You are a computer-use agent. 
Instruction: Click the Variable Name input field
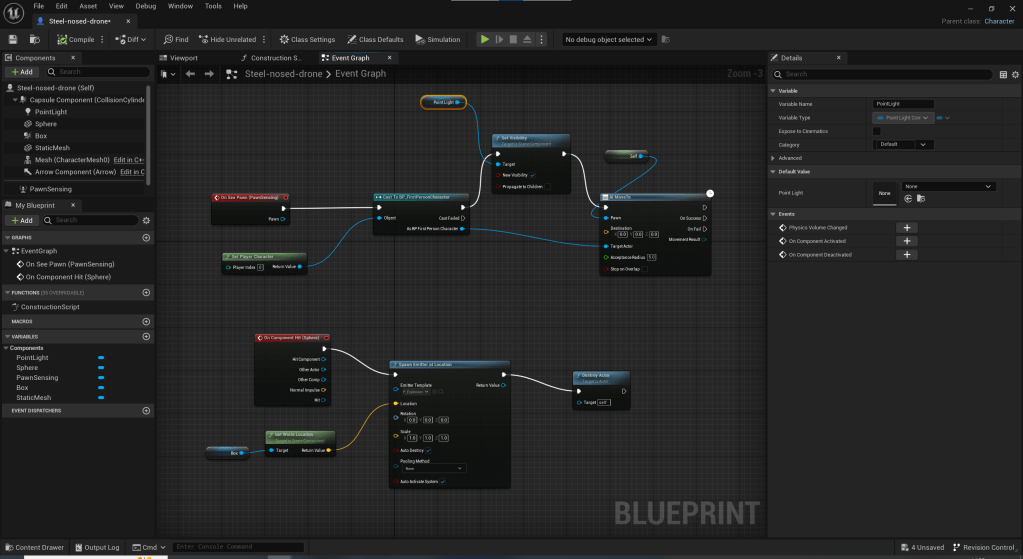coord(903,104)
